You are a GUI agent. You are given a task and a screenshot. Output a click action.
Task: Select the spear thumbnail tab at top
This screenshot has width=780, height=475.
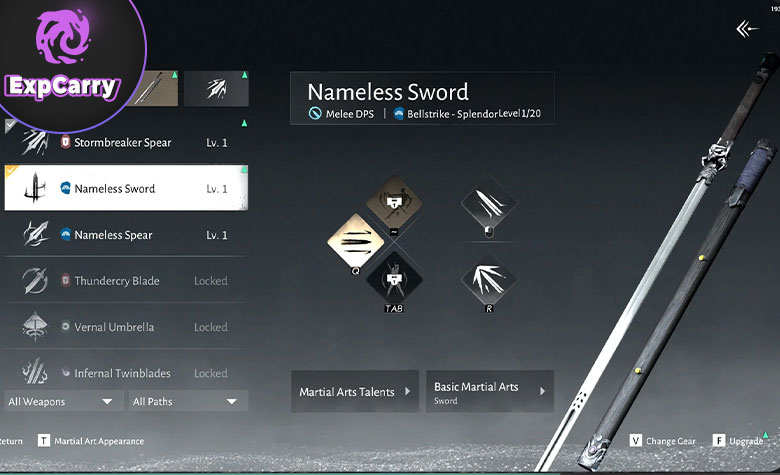point(216,89)
